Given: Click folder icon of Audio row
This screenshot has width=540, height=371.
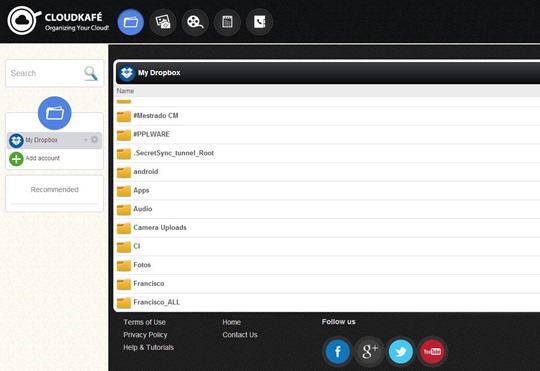Looking at the screenshot, I should tap(124, 209).
